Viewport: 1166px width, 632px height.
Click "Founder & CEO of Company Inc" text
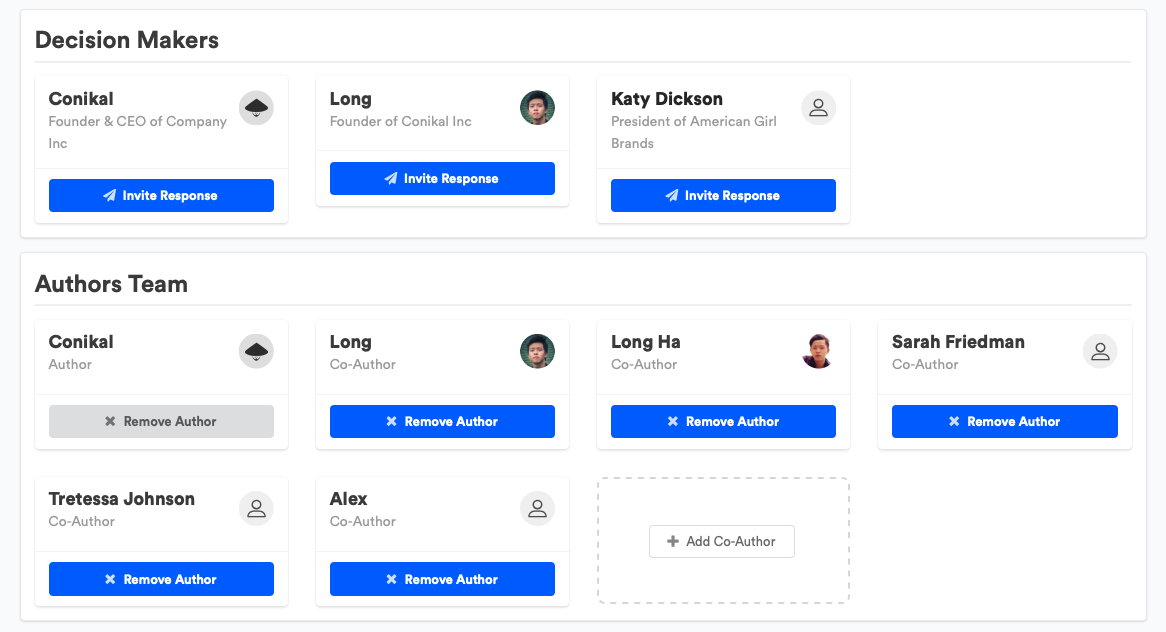(x=138, y=132)
